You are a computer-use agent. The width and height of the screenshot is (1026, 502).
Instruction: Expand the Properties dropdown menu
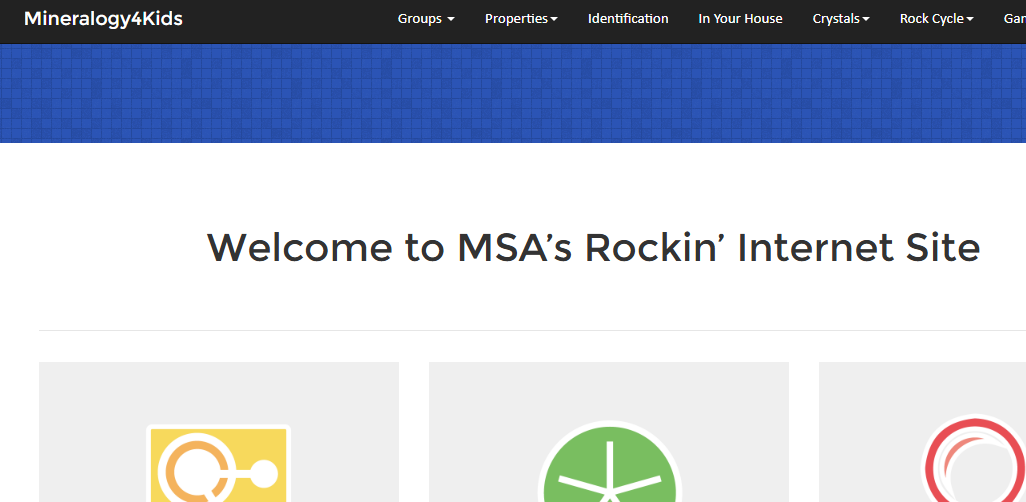click(x=522, y=19)
